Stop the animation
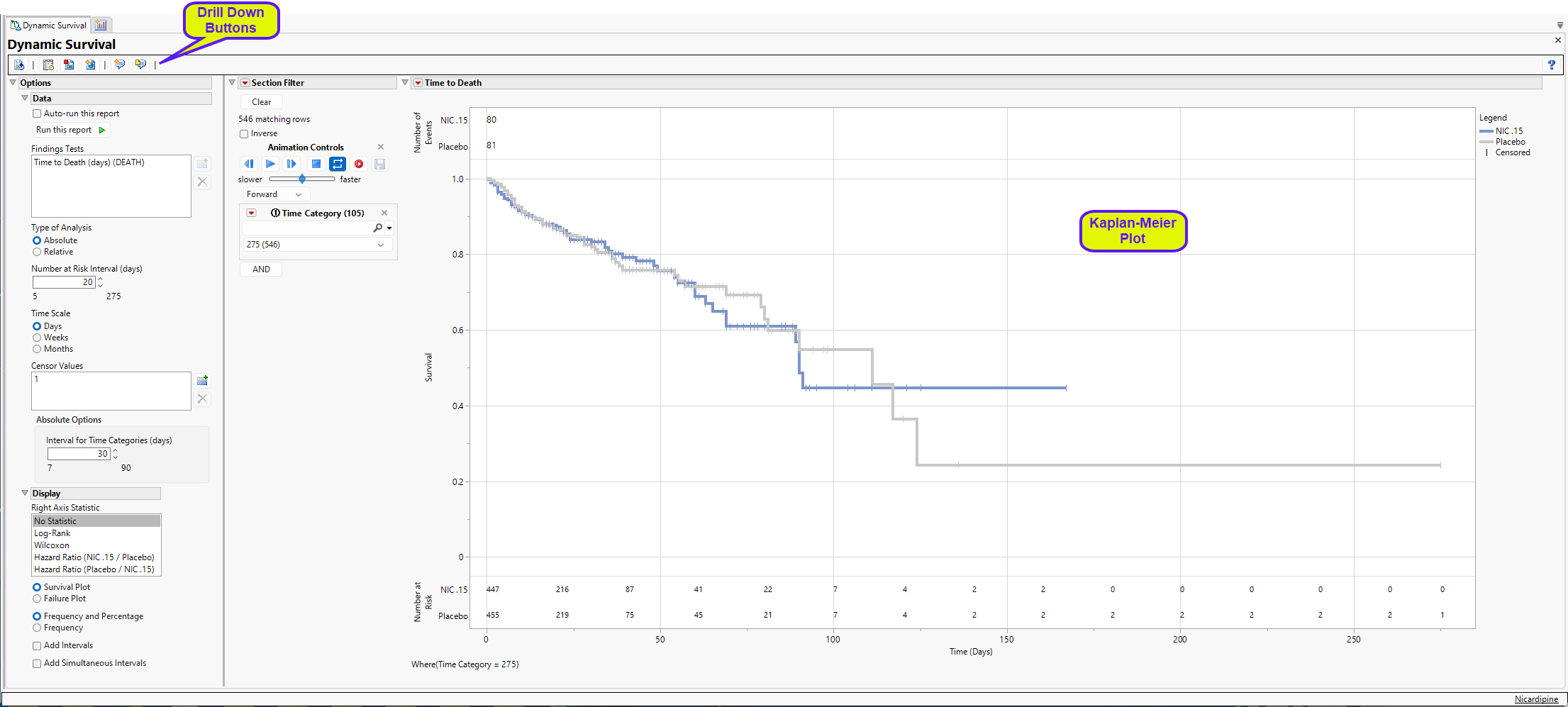 click(316, 164)
